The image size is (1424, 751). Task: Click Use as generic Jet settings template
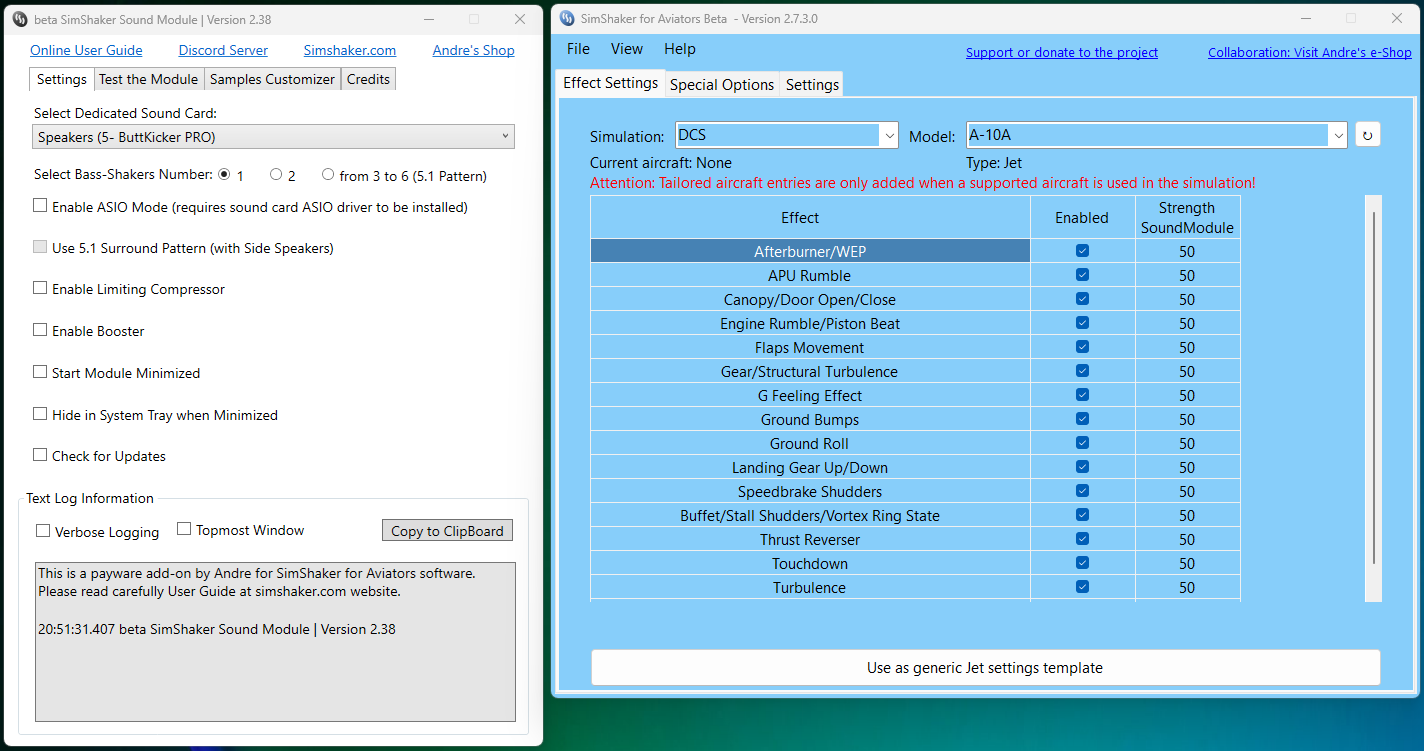click(x=985, y=667)
